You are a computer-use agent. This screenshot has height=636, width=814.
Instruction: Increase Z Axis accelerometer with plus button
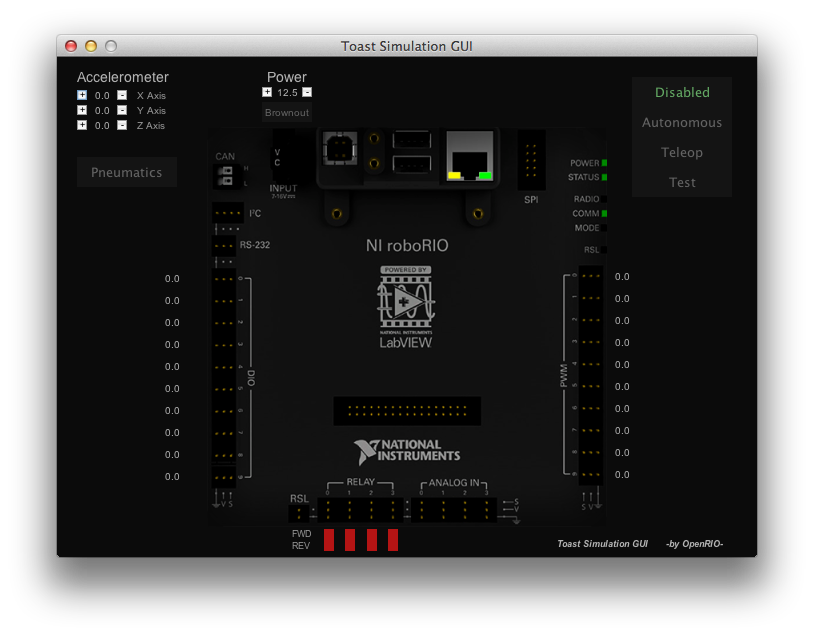tap(82, 125)
